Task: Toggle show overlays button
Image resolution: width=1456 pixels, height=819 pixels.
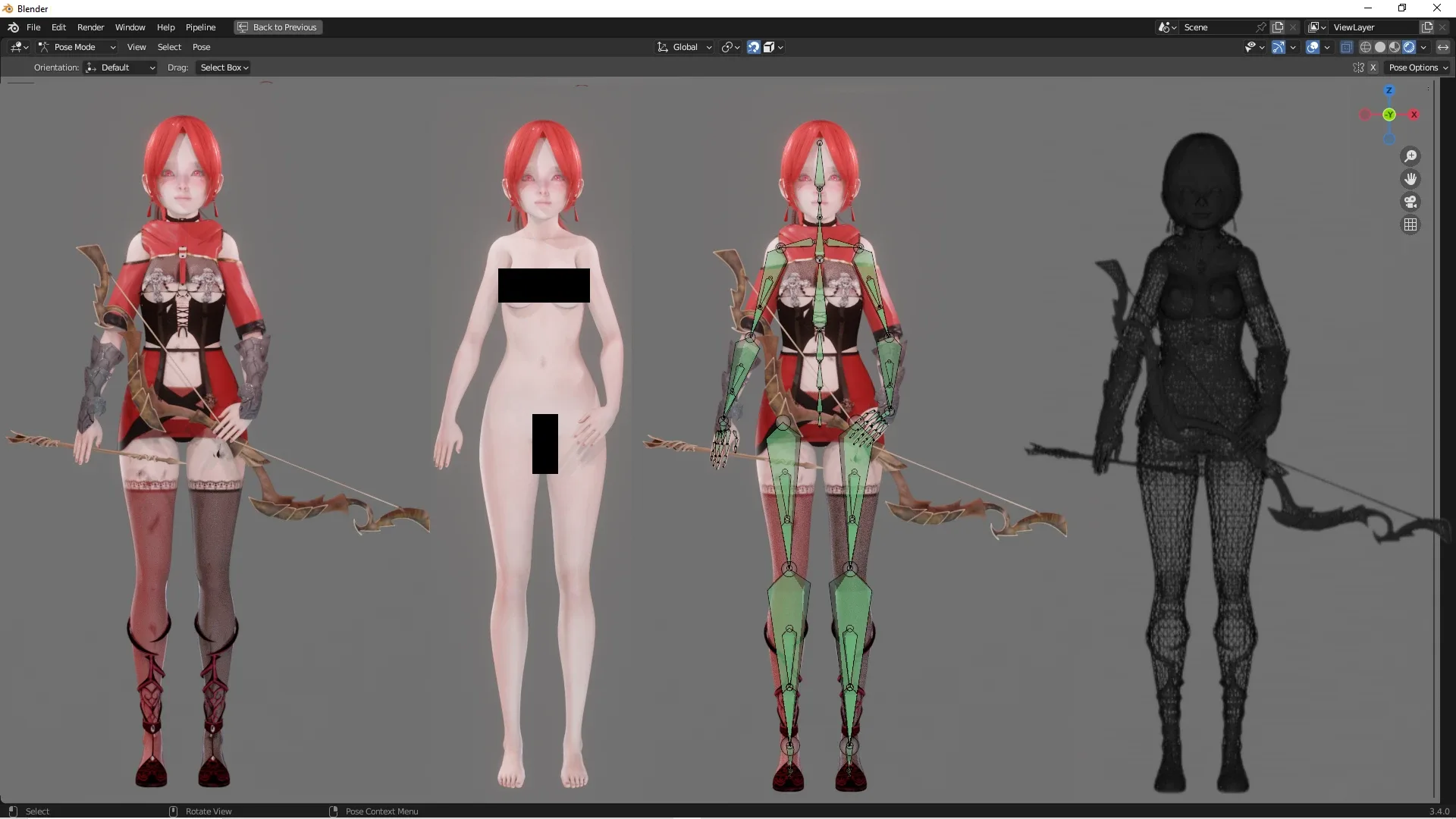Action: (1313, 47)
